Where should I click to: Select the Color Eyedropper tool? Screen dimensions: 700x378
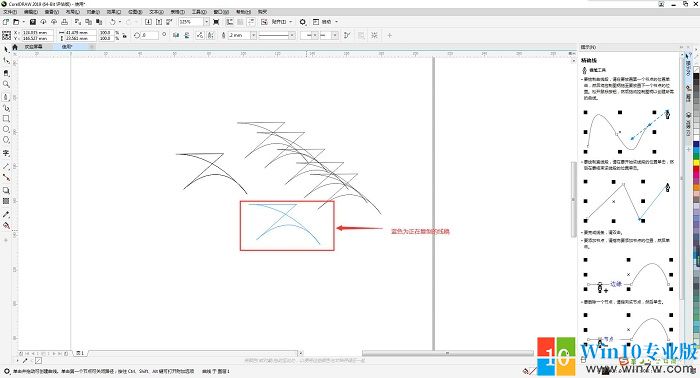pyautogui.click(x=6, y=215)
